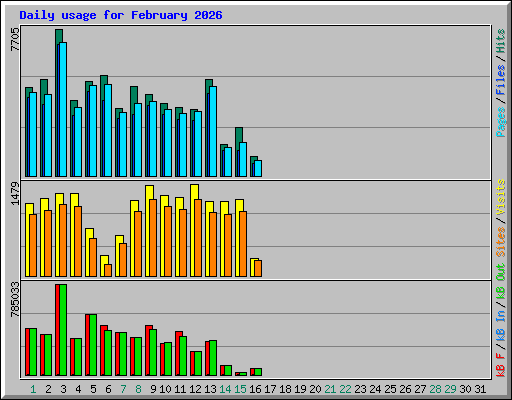This screenshot has height=400, width=512.
Task: Click the 'Files' legend label
Action: click(501, 80)
